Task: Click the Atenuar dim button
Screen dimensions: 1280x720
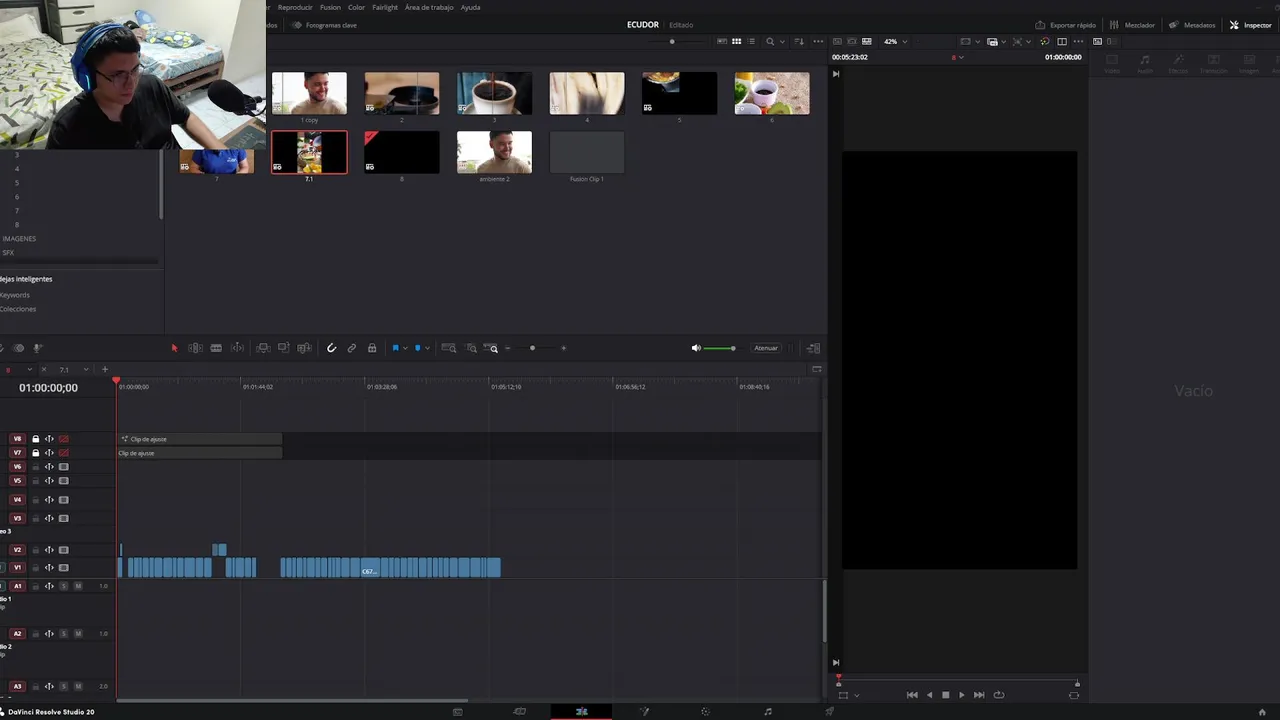Action: click(x=766, y=348)
